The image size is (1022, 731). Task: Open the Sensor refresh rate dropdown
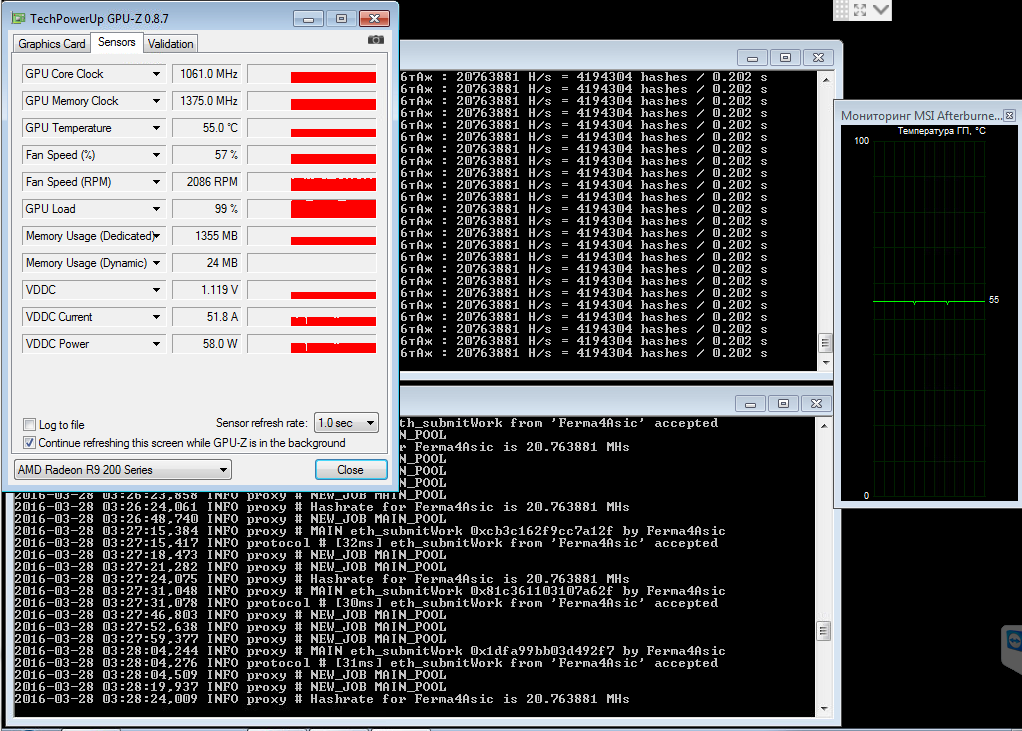tap(346, 423)
